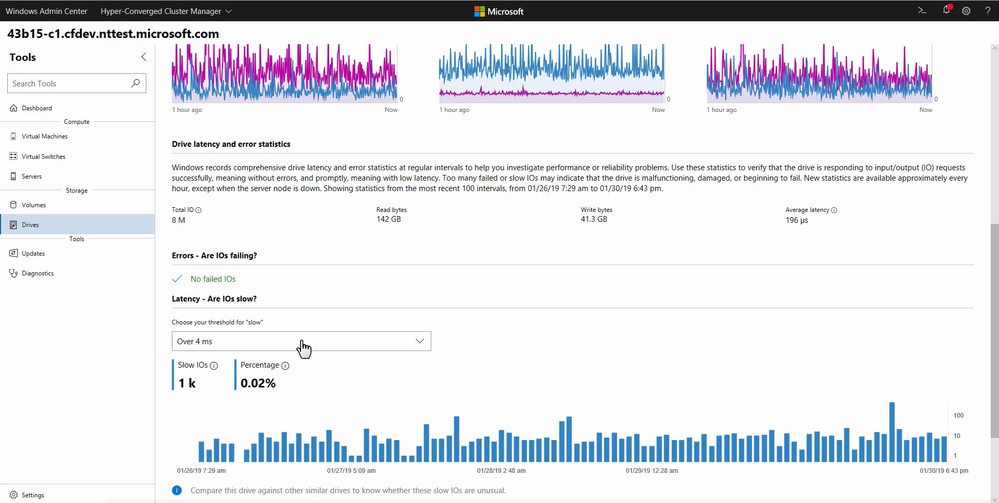Click the search magnifier icon
This screenshot has width=999, height=503.
point(135,83)
